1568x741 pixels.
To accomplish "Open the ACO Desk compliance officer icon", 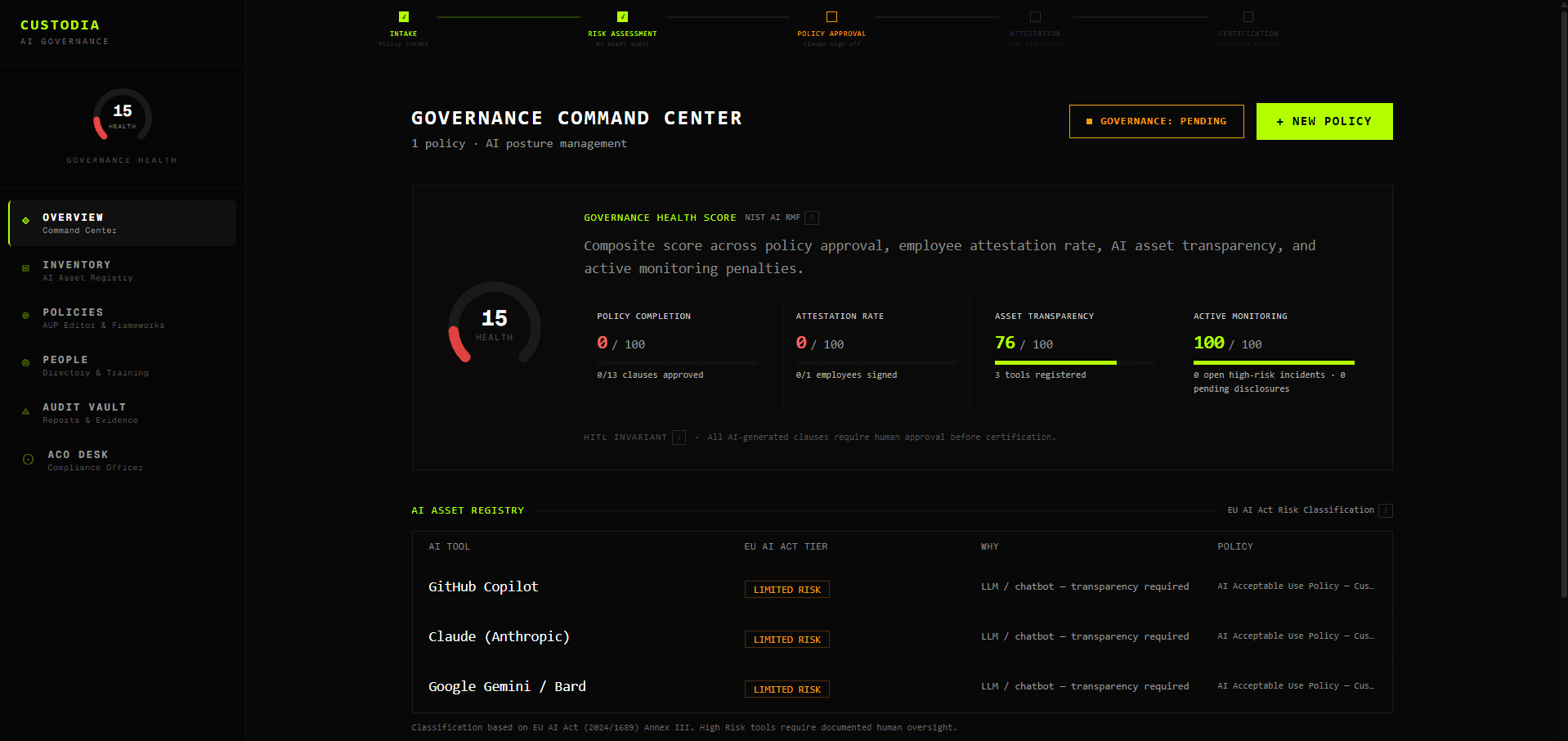I will 27,457.
